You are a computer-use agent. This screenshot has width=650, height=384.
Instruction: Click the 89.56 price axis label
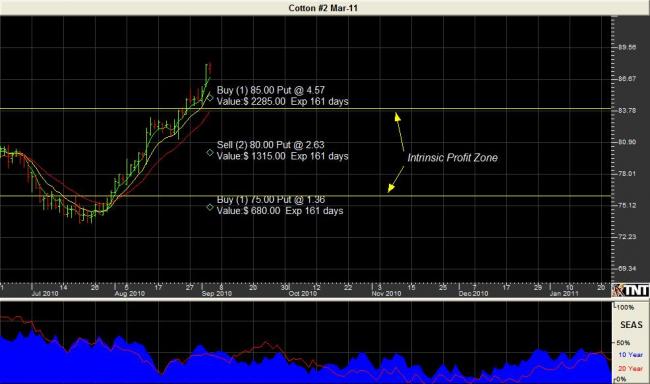point(627,47)
